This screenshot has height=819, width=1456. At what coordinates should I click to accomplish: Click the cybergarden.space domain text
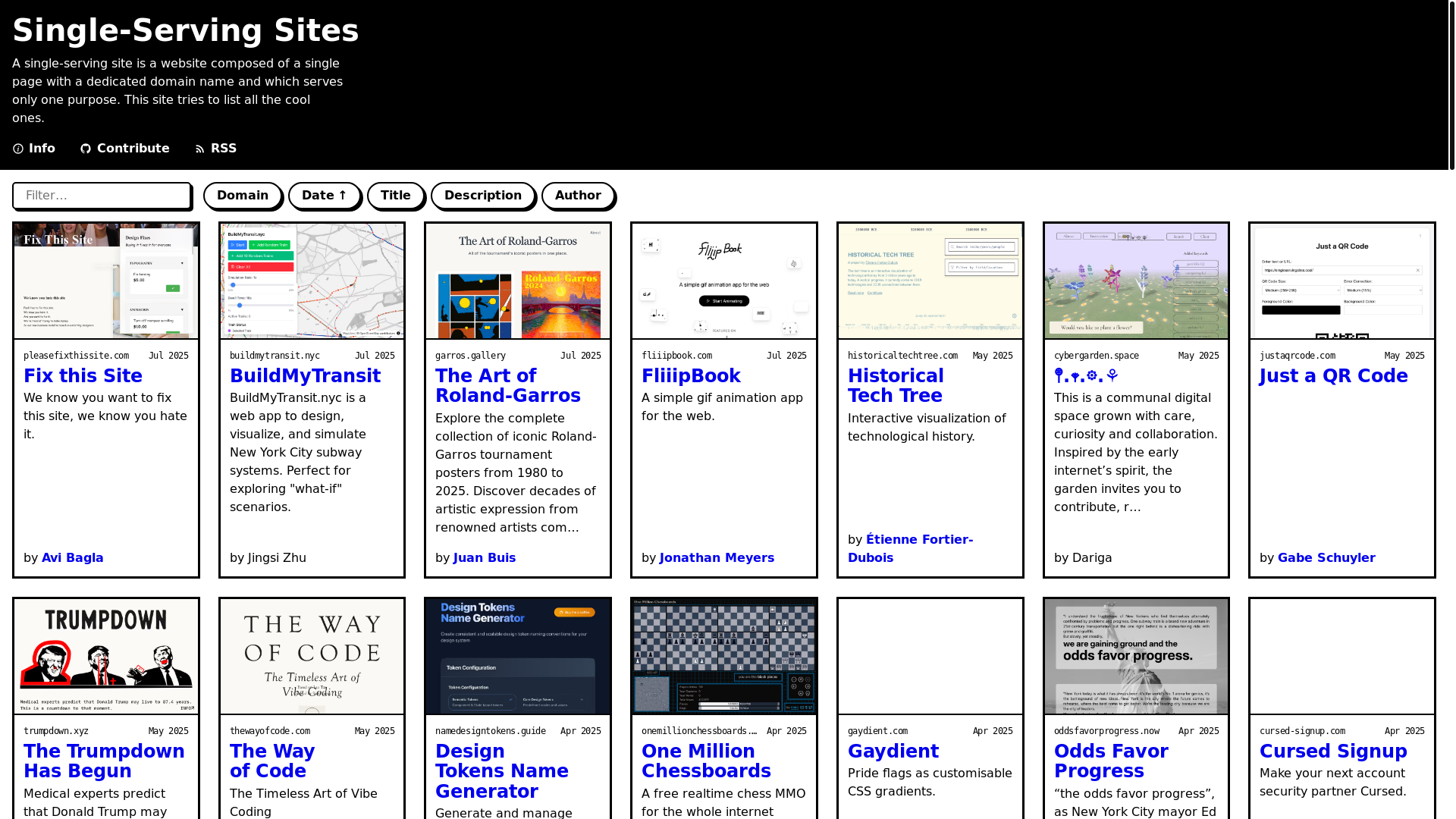click(1097, 356)
